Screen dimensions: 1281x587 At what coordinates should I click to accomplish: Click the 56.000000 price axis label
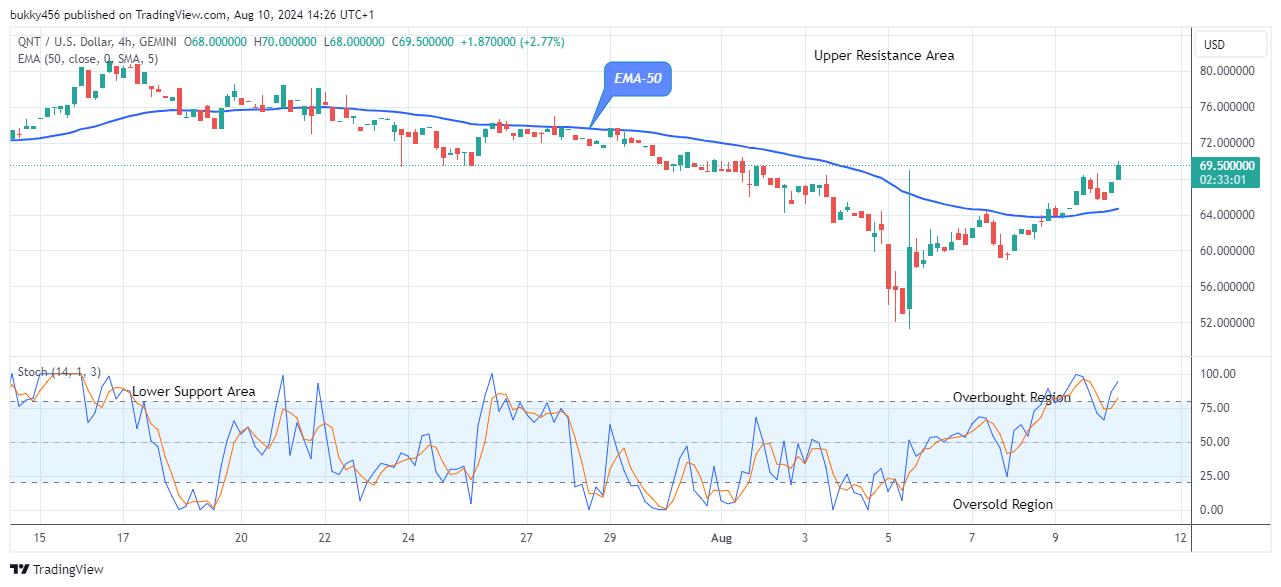1229,287
